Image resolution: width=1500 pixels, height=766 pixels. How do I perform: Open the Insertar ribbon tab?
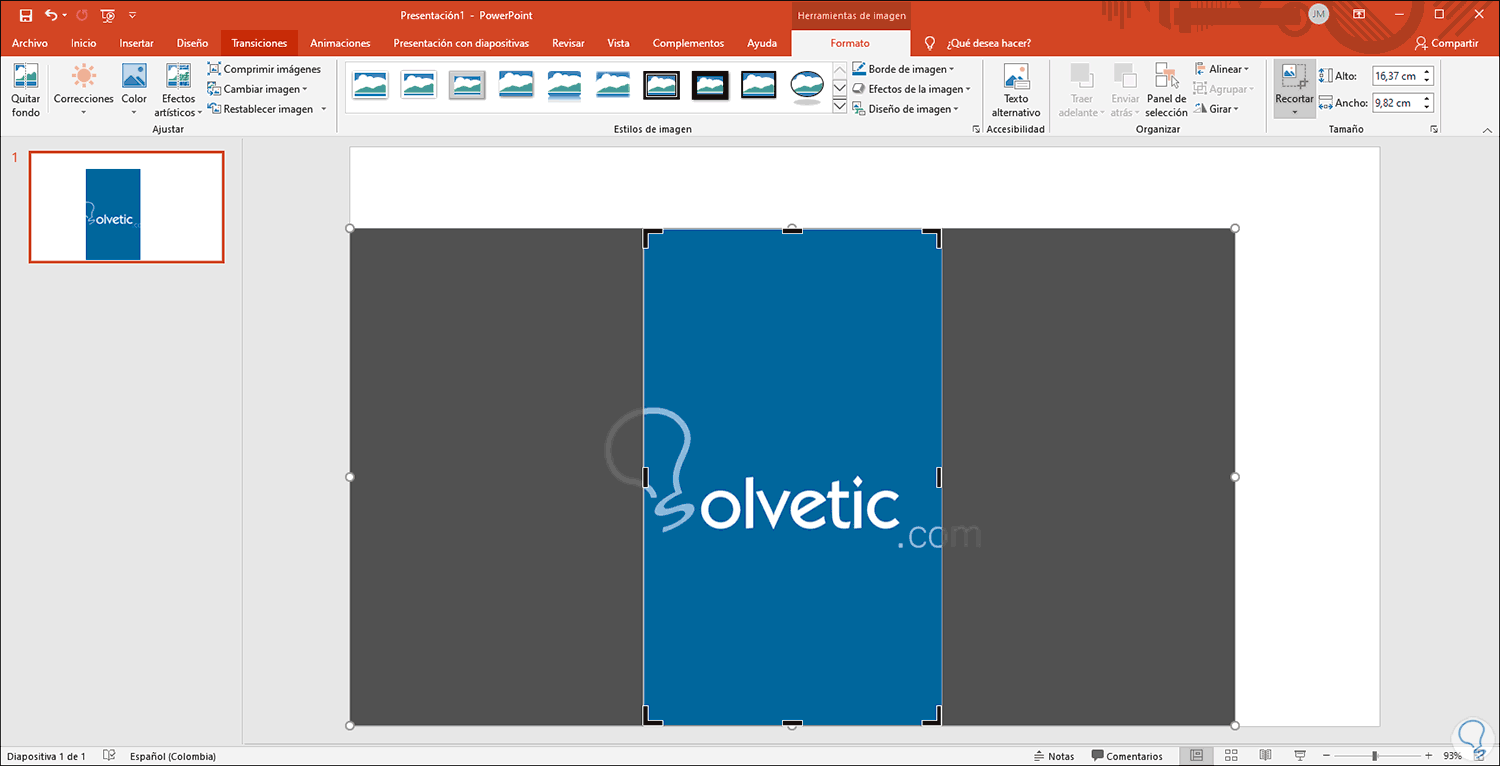tap(136, 43)
